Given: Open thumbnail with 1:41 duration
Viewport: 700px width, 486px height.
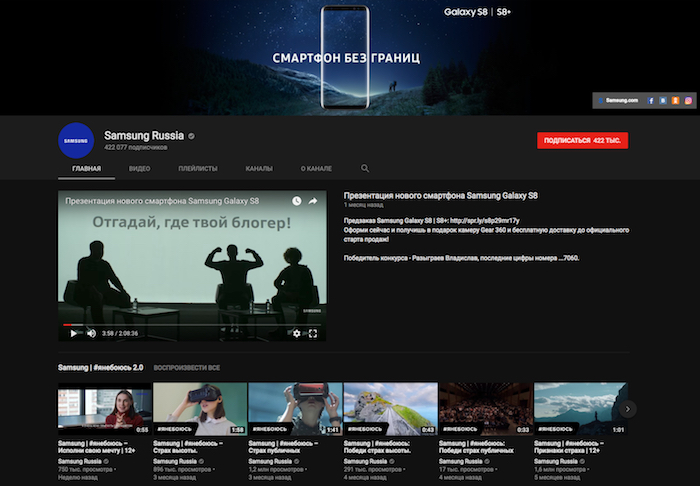Looking at the screenshot, I should (295, 409).
